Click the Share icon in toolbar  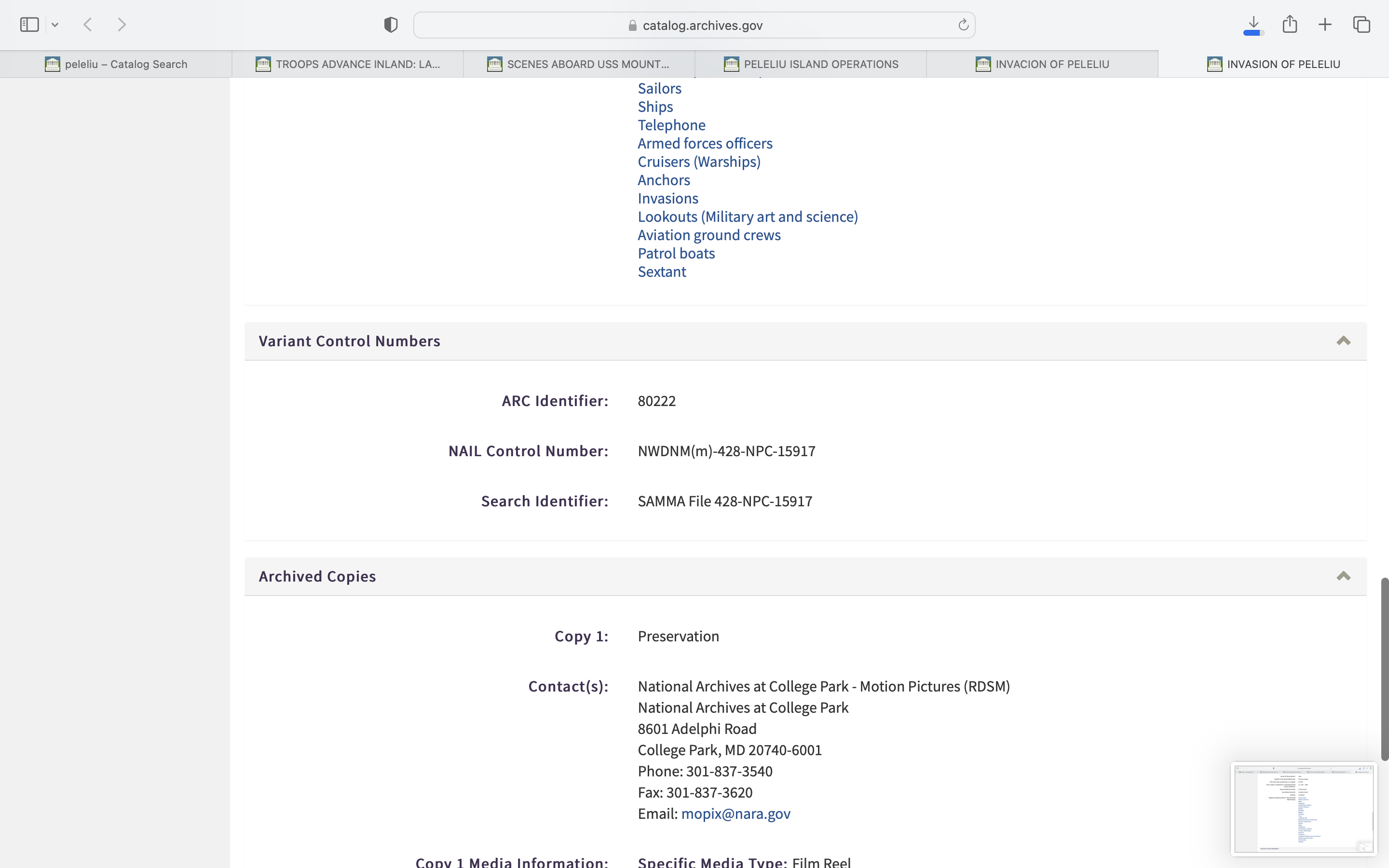pos(1290,24)
